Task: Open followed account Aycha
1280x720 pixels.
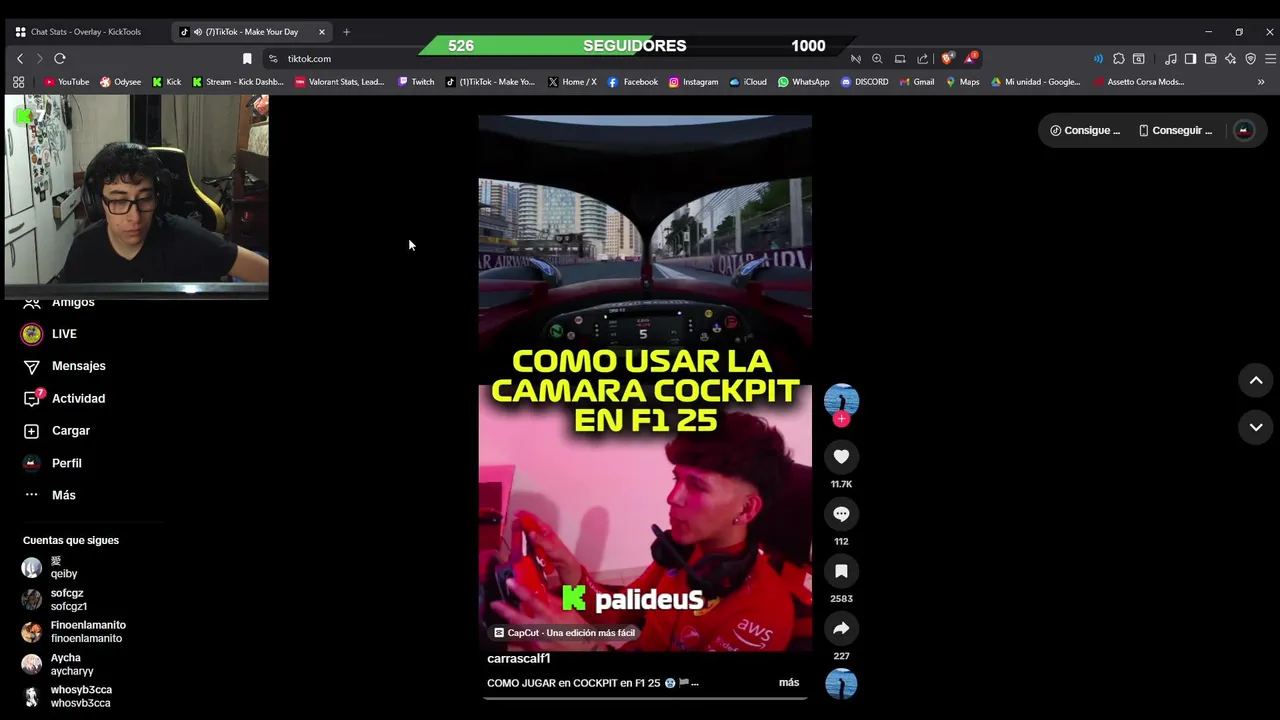Action: (x=60, y=665)
